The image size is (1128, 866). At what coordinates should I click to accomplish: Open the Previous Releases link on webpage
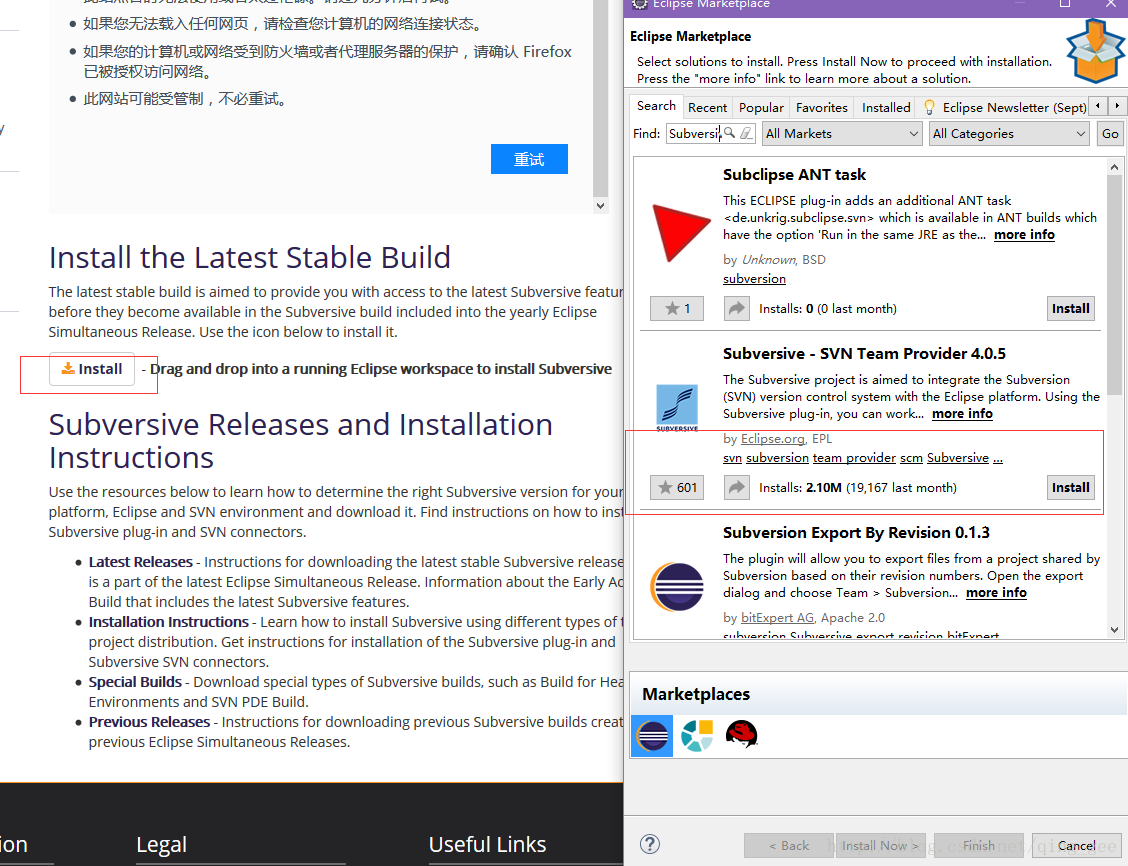coord(149,722)
